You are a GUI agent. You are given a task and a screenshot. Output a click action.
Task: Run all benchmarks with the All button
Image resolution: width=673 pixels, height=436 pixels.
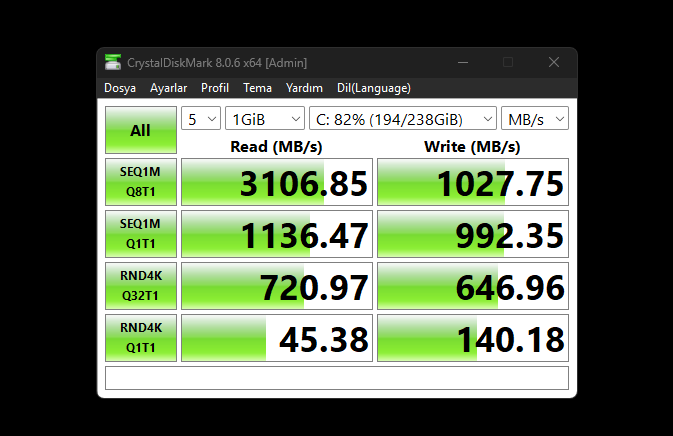[141, 130]
